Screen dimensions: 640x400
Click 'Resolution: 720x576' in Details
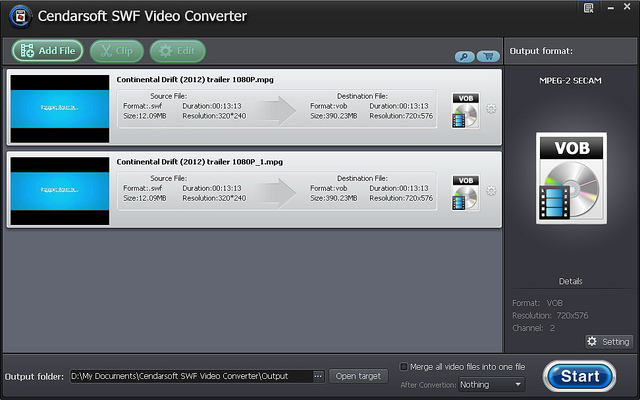(x=550, y=316)
